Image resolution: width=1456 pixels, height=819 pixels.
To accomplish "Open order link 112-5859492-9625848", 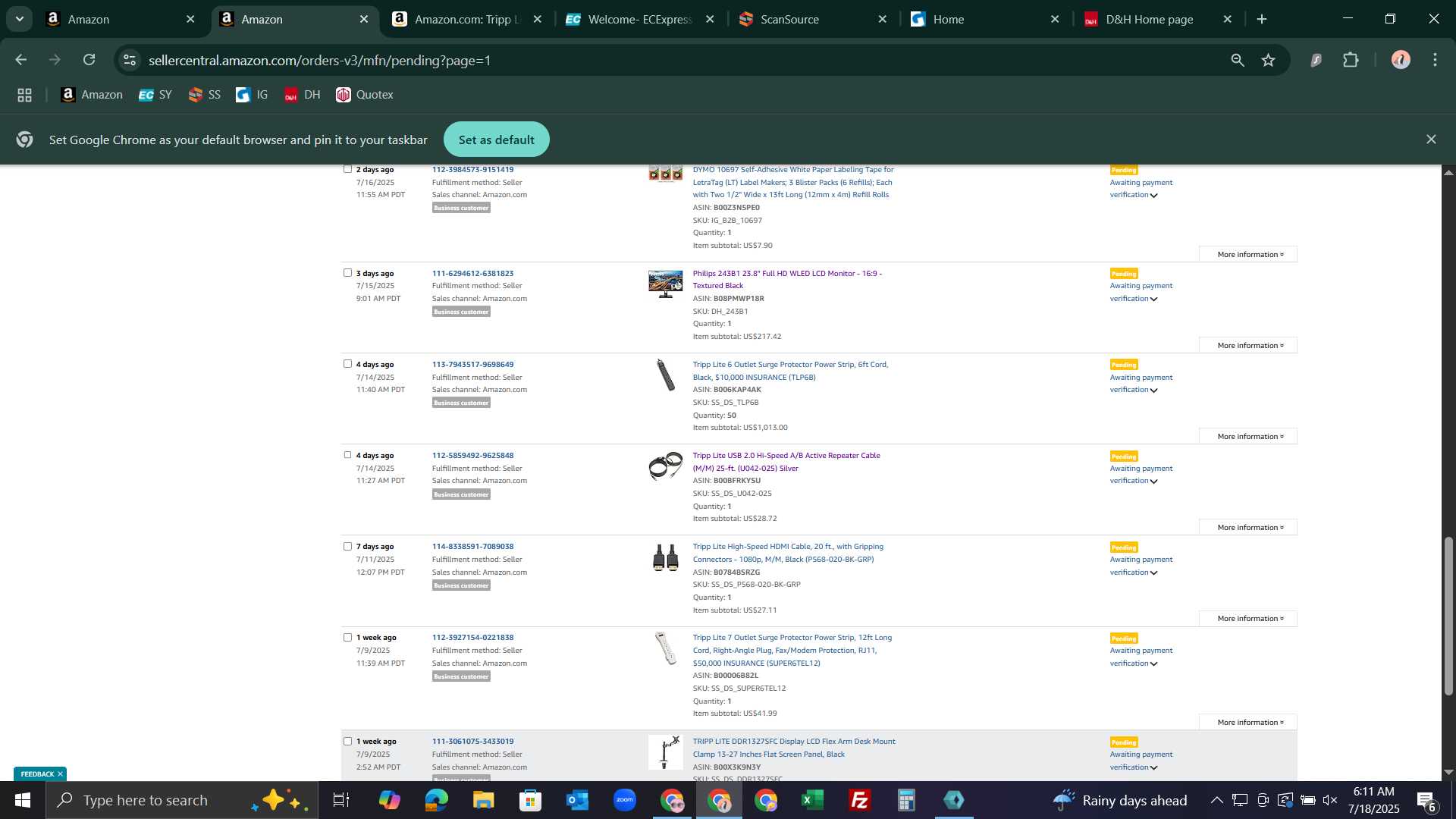I will pyautogui.click(x=472, y=455).
